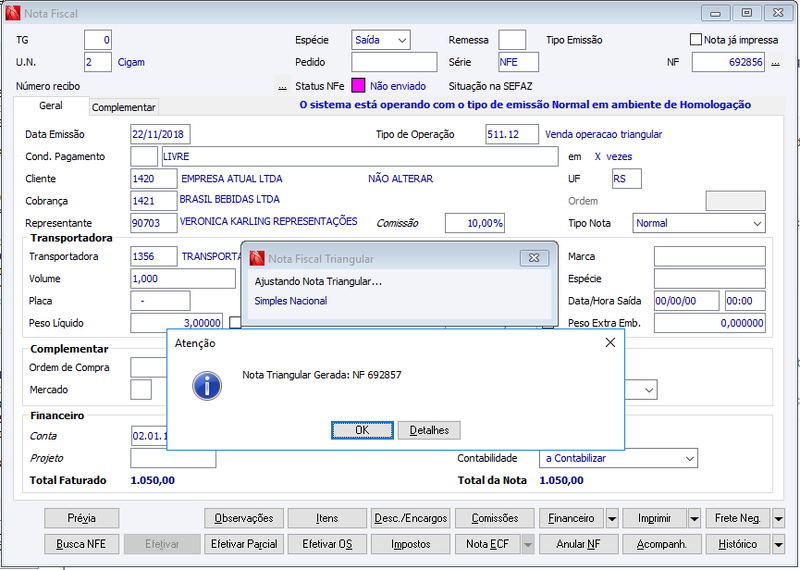Confirm the Atenção message with OK
800x570 pixels.
[x=362, y=430]
